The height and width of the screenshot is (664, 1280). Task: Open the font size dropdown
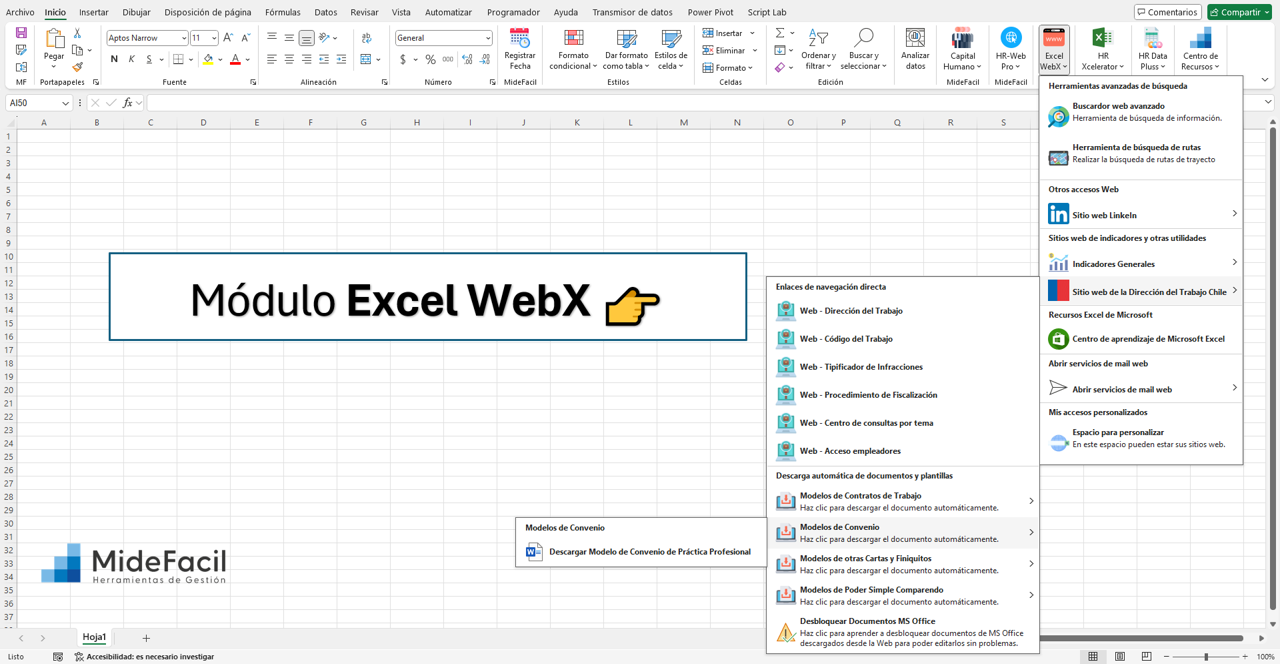214,38
